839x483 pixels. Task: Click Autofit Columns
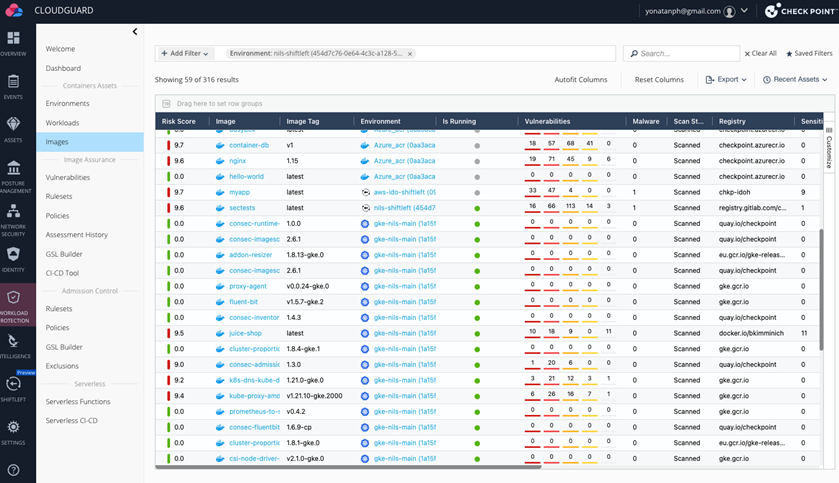click(x=581, y=80)
